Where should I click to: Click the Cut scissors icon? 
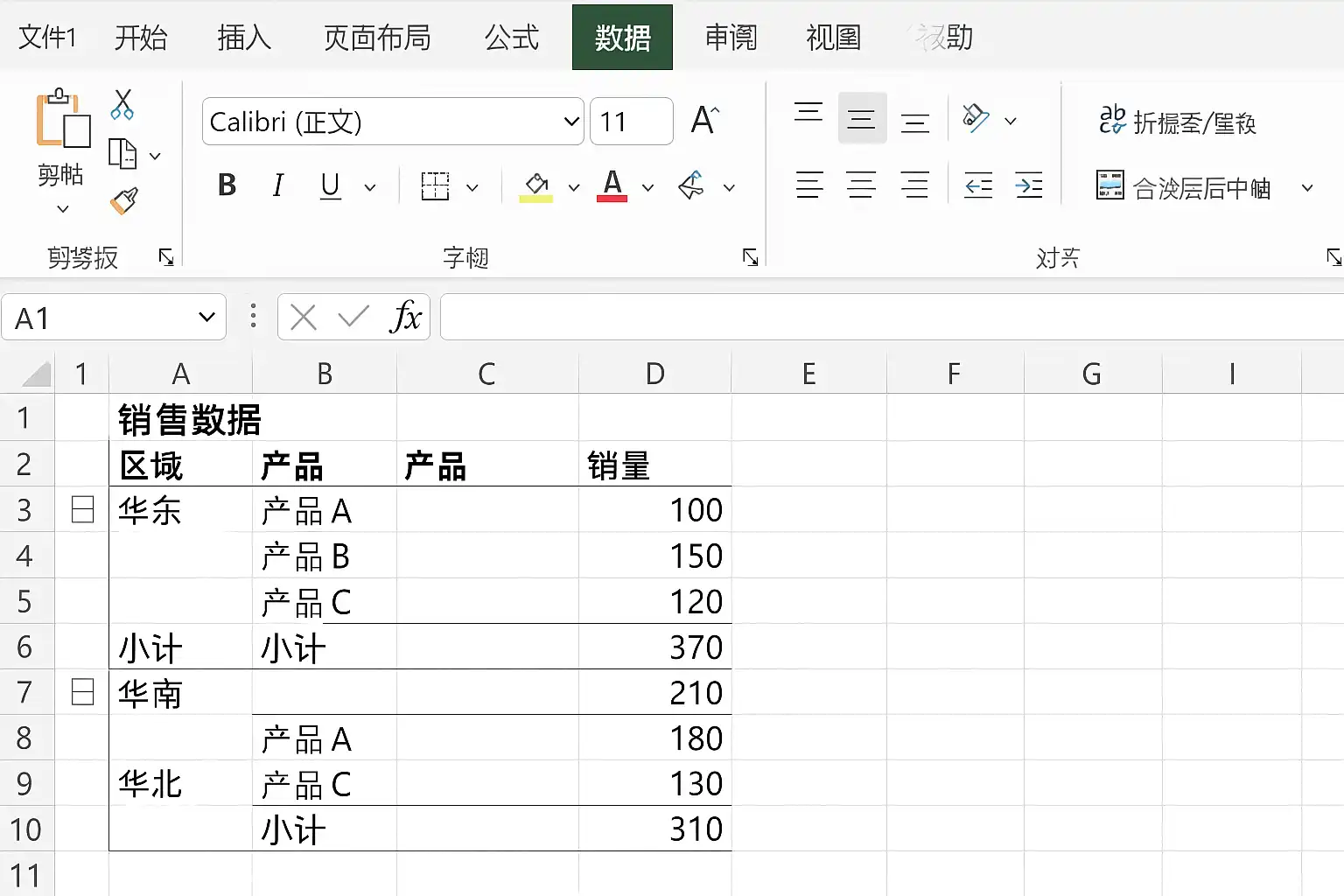tap(122, 104)
